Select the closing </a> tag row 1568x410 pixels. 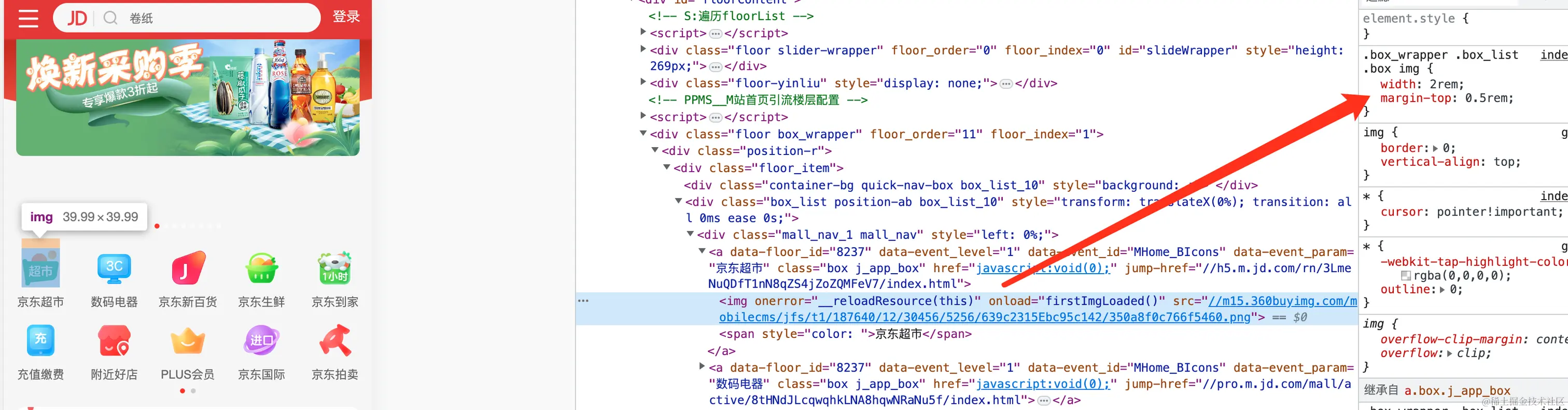tap(721, 351)
